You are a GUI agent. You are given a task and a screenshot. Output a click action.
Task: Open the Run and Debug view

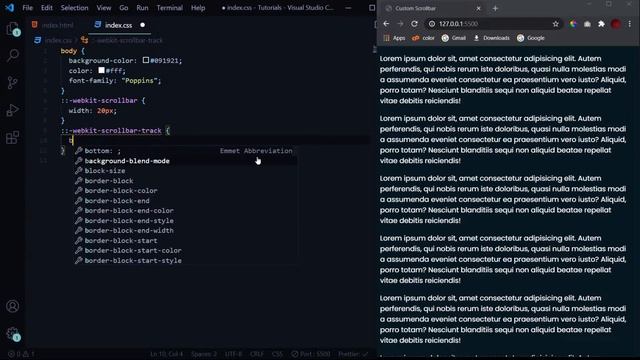point(13,110)
